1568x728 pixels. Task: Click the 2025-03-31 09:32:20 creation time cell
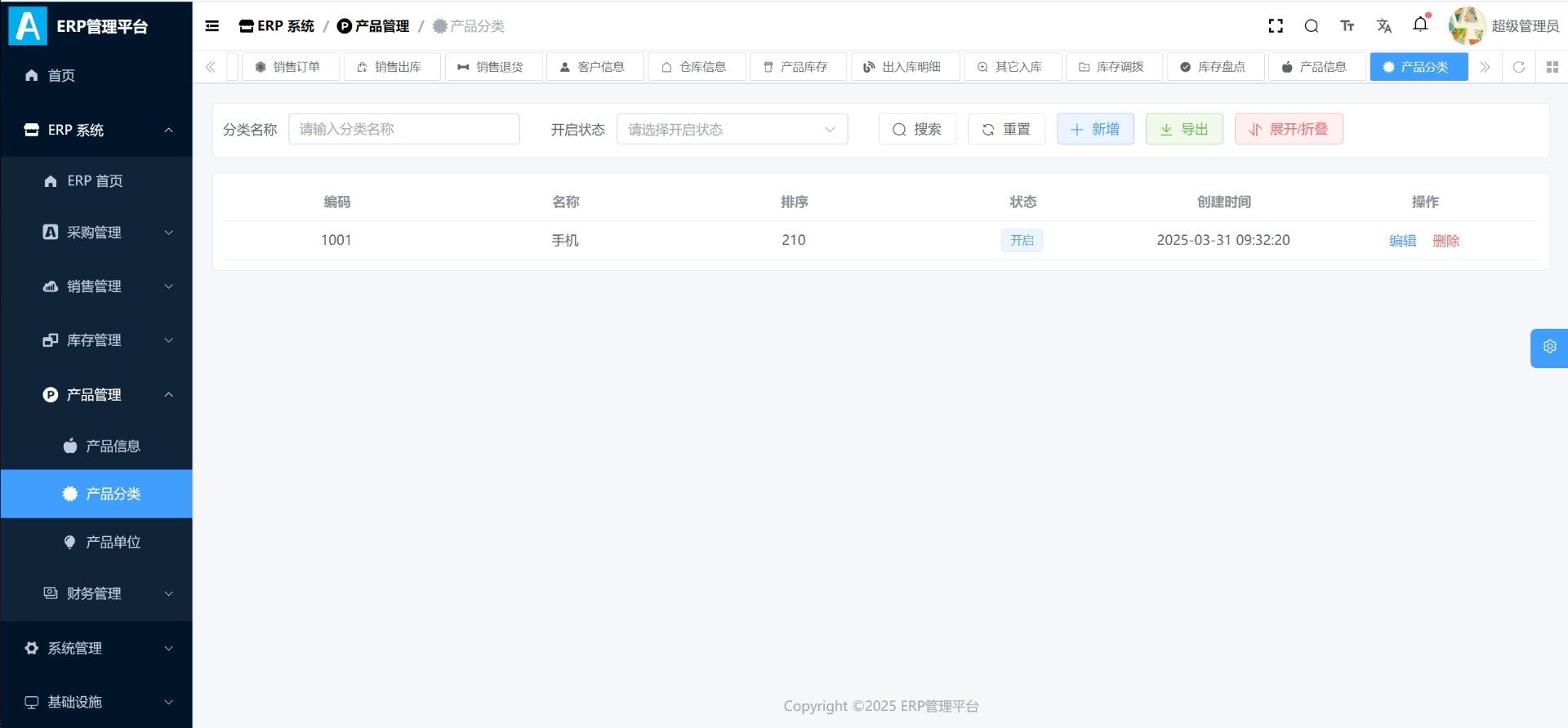pos(1223,240)
